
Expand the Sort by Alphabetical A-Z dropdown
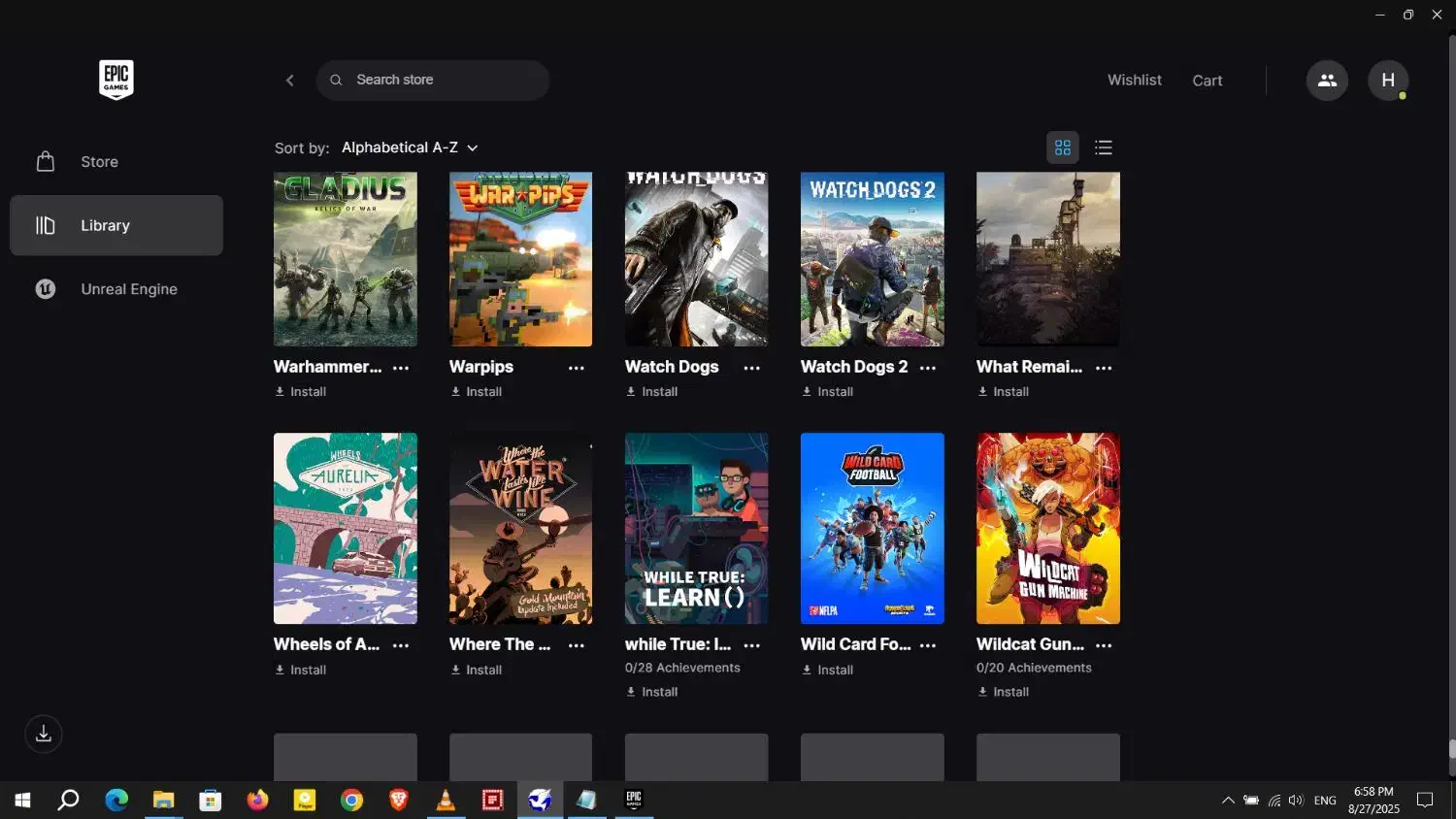click(409, 147)
